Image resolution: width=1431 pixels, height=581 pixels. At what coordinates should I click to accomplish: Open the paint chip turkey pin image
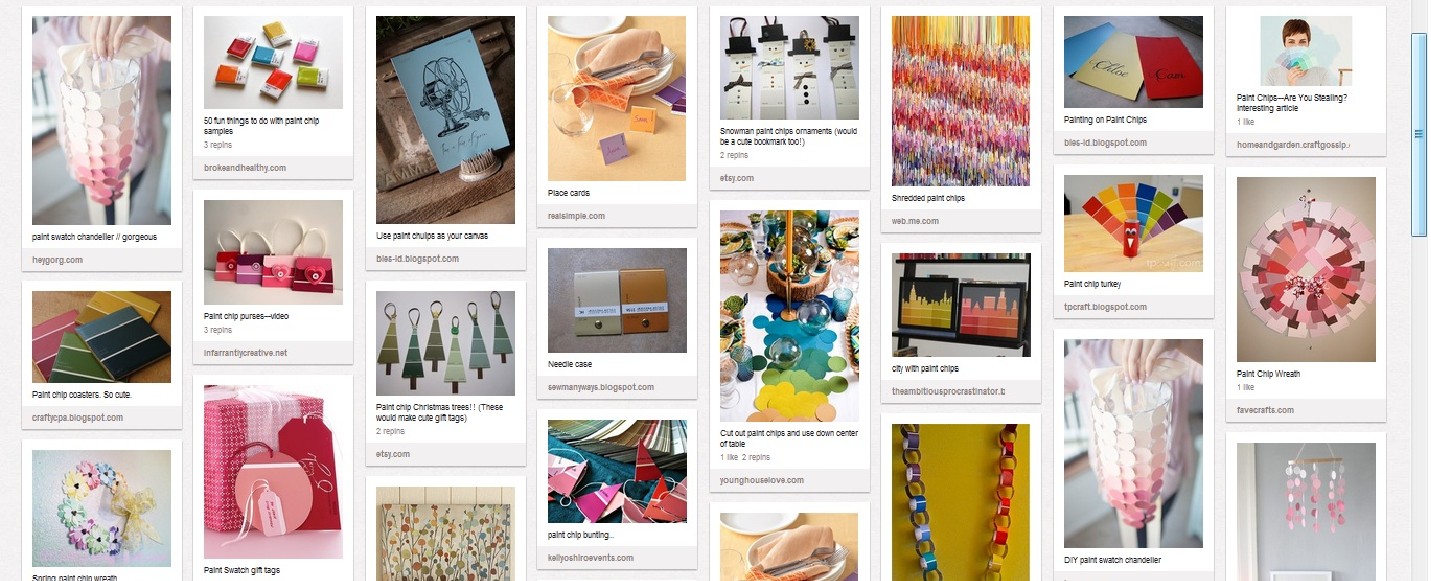1133,223
